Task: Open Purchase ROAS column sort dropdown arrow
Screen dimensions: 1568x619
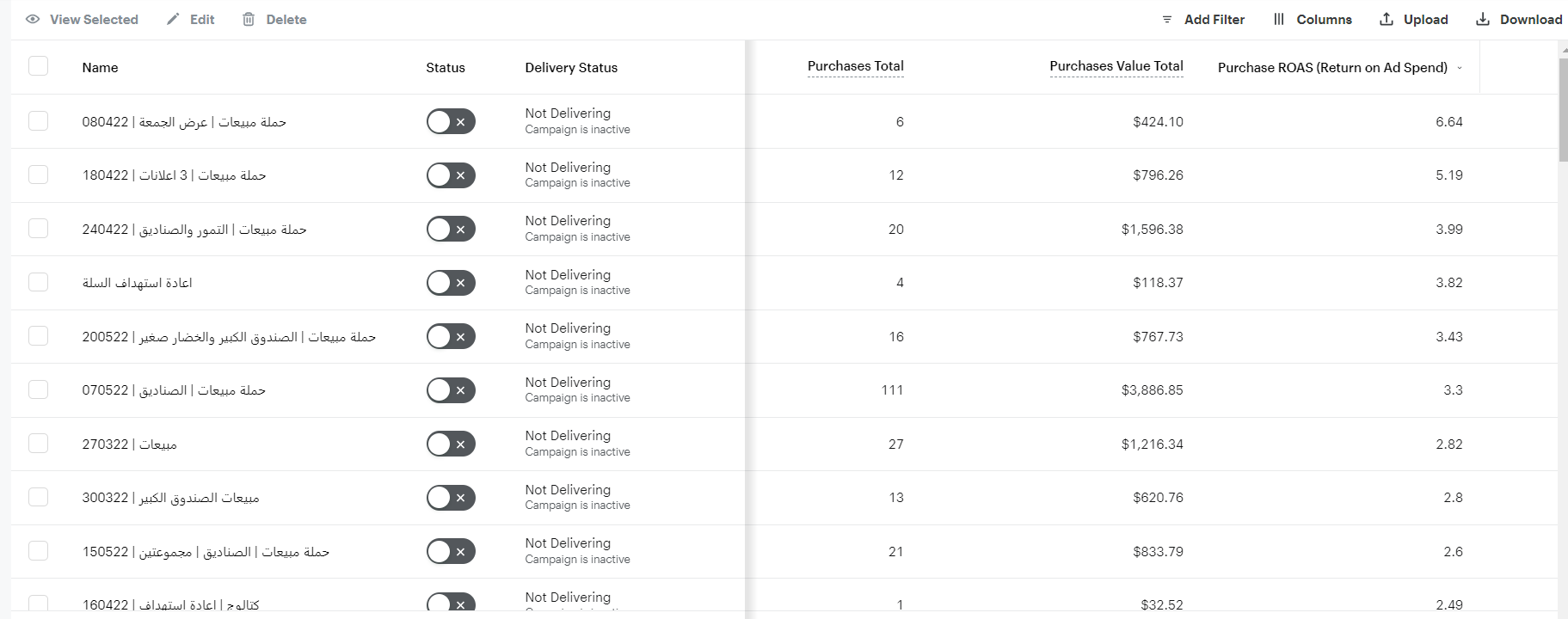Action: (x=1460, y=68)
